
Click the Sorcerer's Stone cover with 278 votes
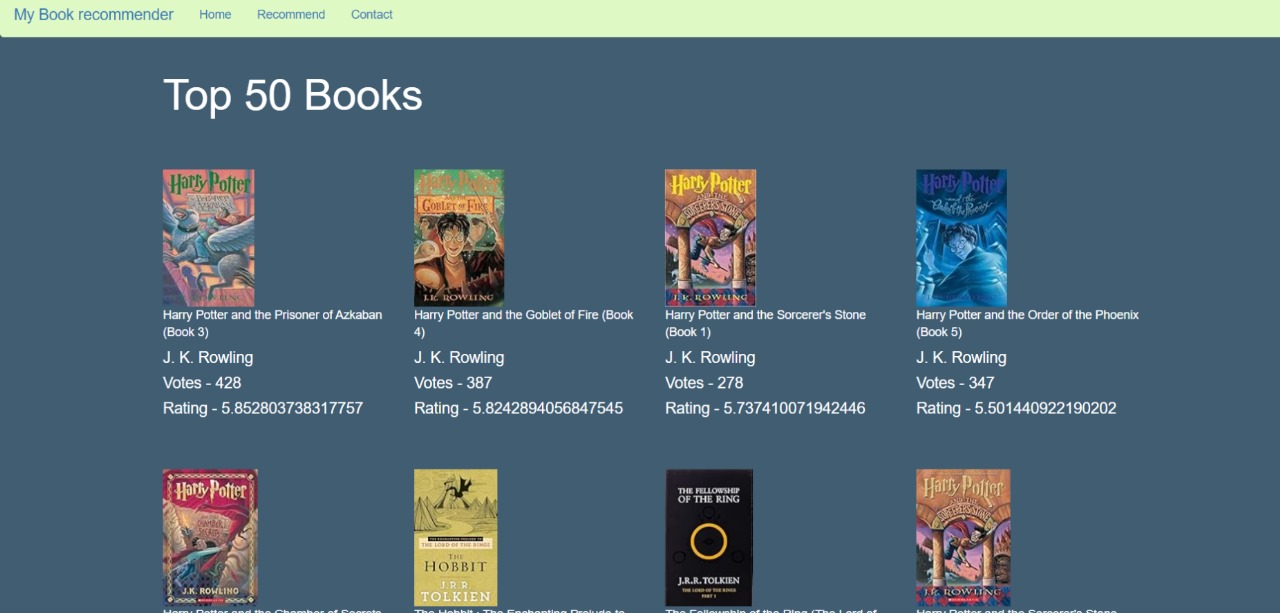710,237
